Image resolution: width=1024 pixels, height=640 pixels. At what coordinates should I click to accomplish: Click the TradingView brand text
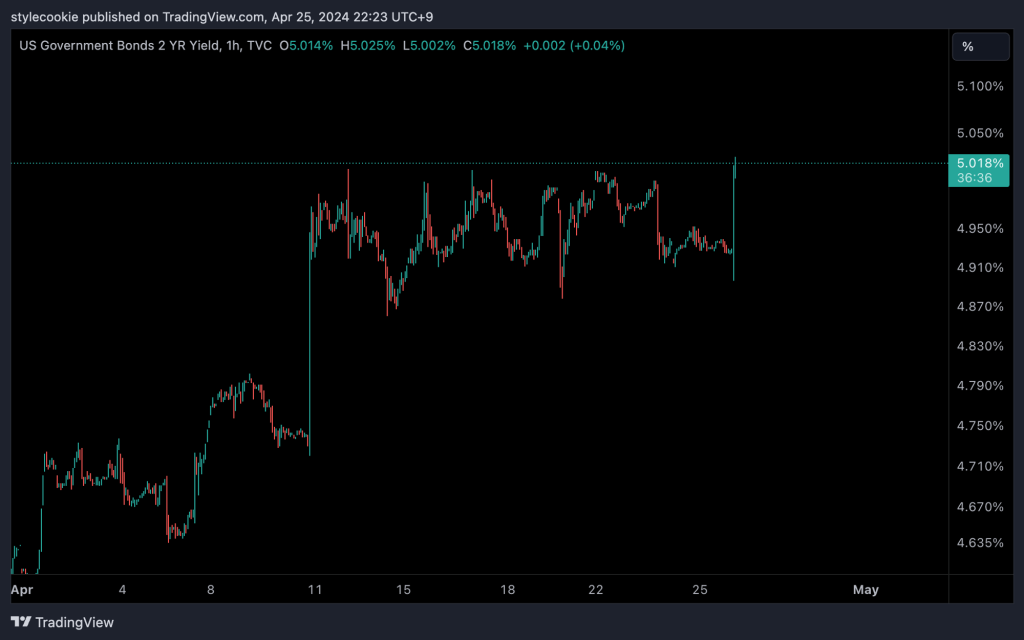coord(75,622)
